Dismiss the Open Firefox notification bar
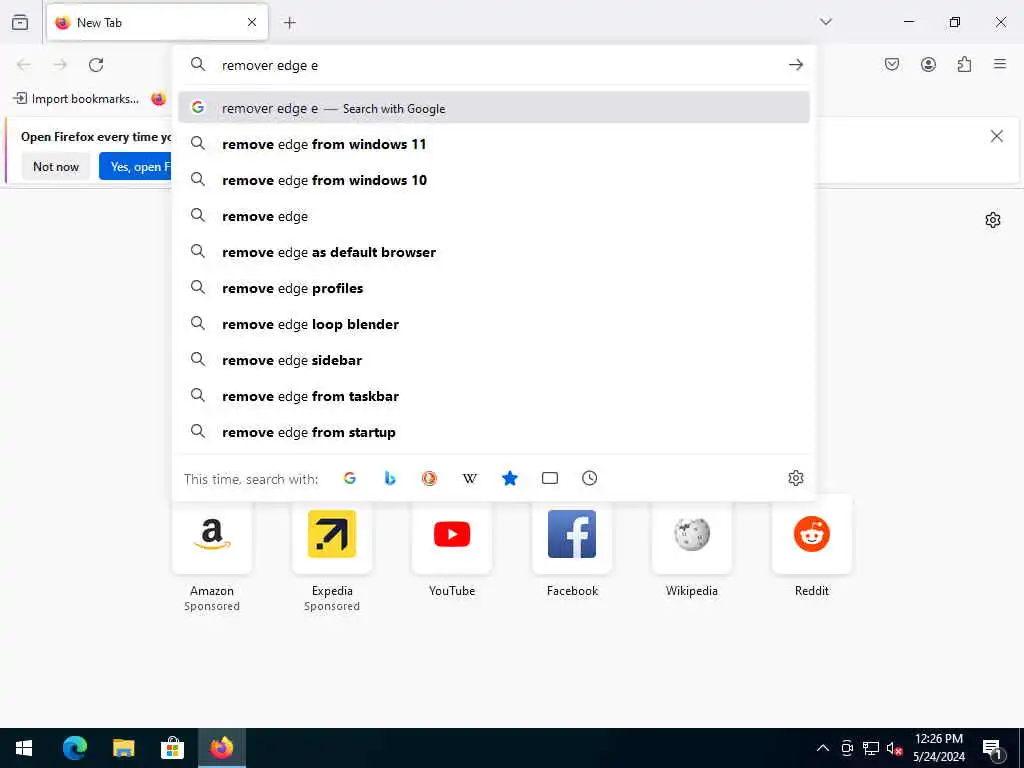 997,136
